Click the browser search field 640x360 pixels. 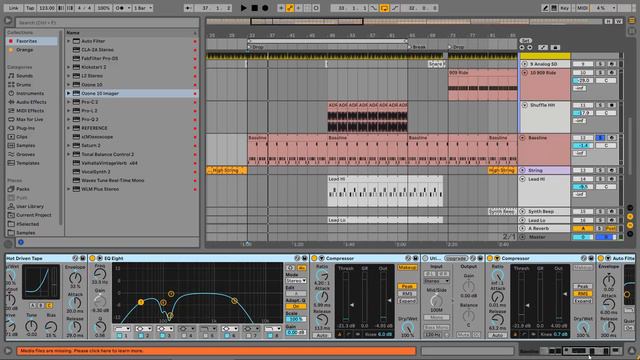tap(107, 22)
